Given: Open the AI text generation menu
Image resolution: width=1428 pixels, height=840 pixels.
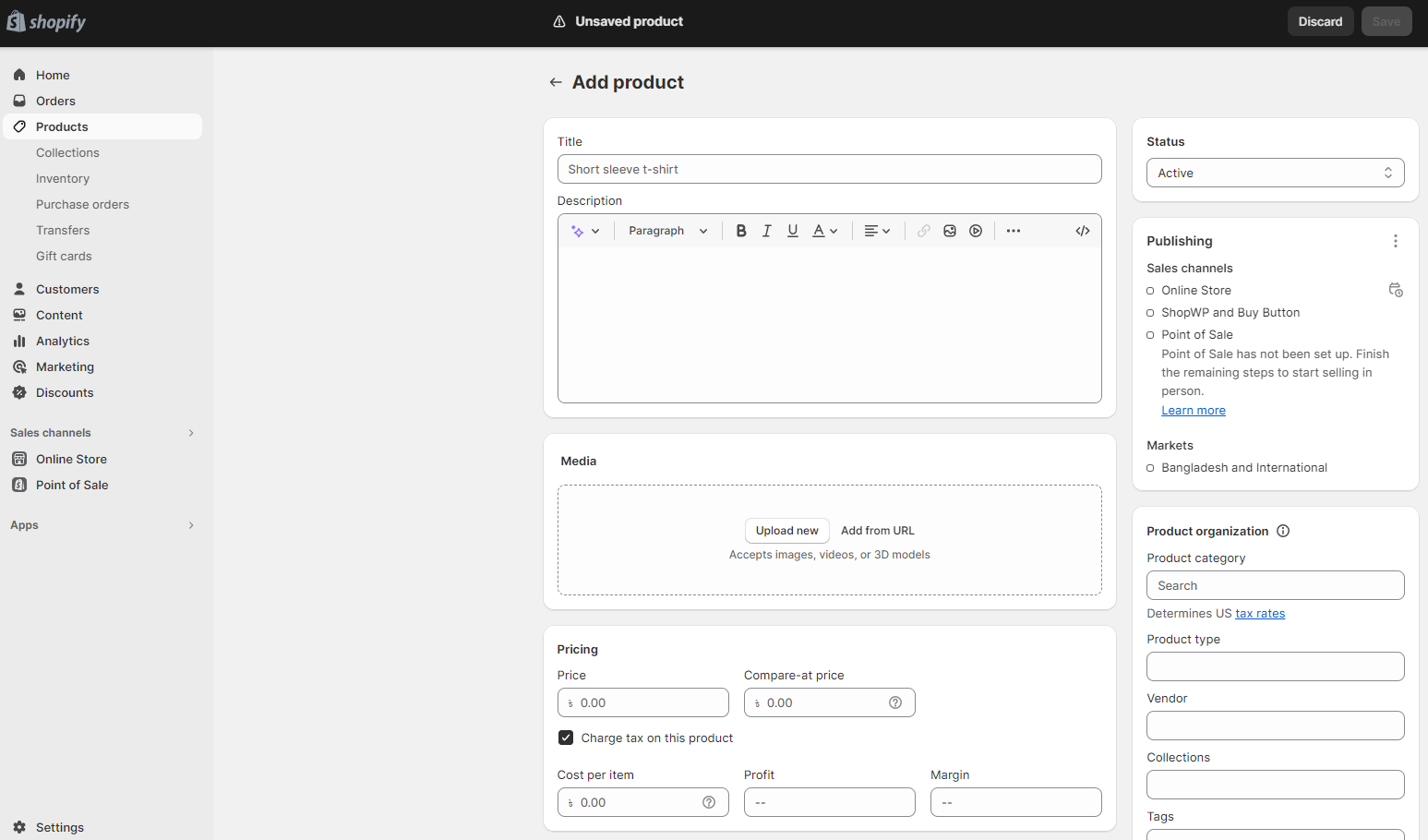Looking at the screenshot, I should click(x=585, y=231).
